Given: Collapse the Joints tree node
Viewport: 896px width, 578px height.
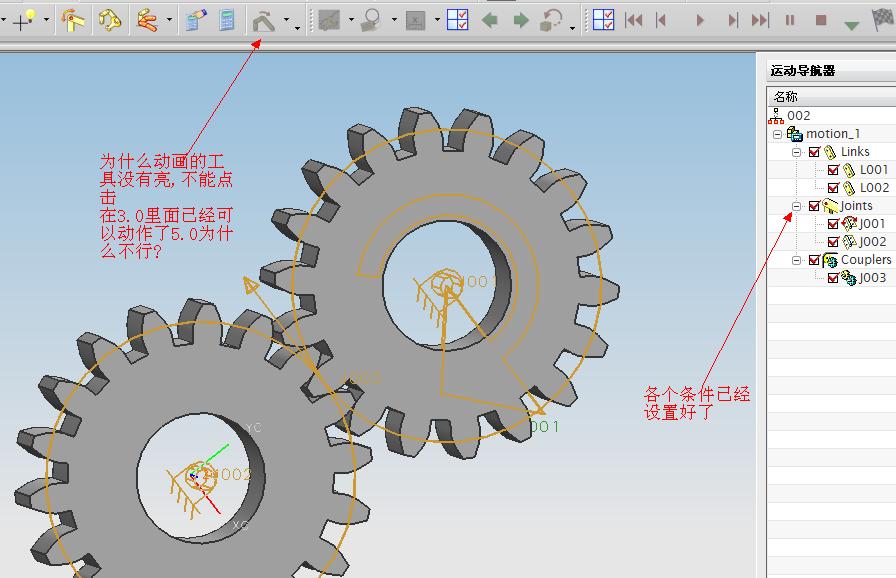Looking at the screenshot, I should tap(796, 206).
